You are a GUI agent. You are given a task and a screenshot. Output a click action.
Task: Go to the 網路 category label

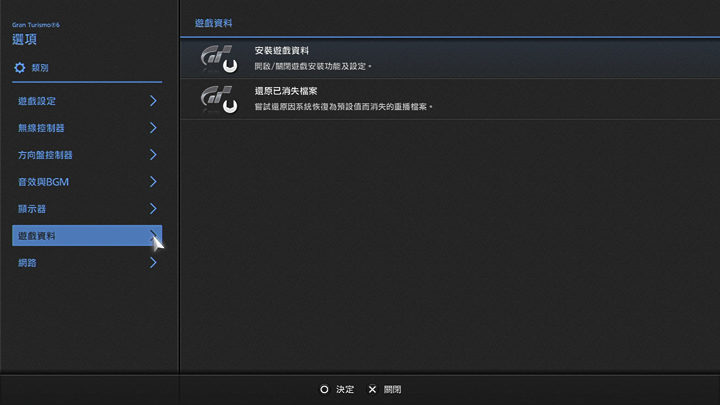tap(28, 263)
